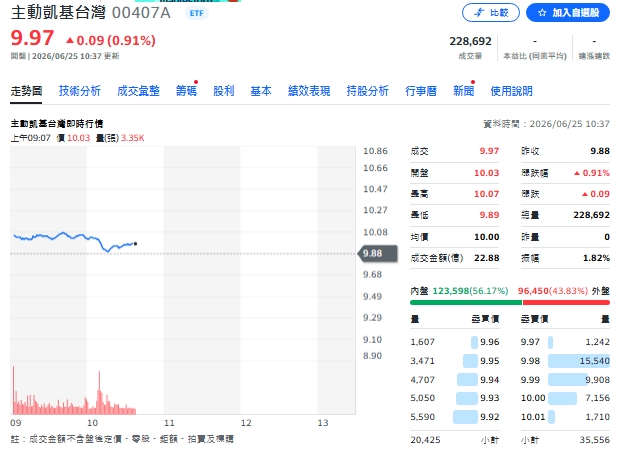
Task: Click the bid subtotal 20,425
Action: click(x=425, y=440)
